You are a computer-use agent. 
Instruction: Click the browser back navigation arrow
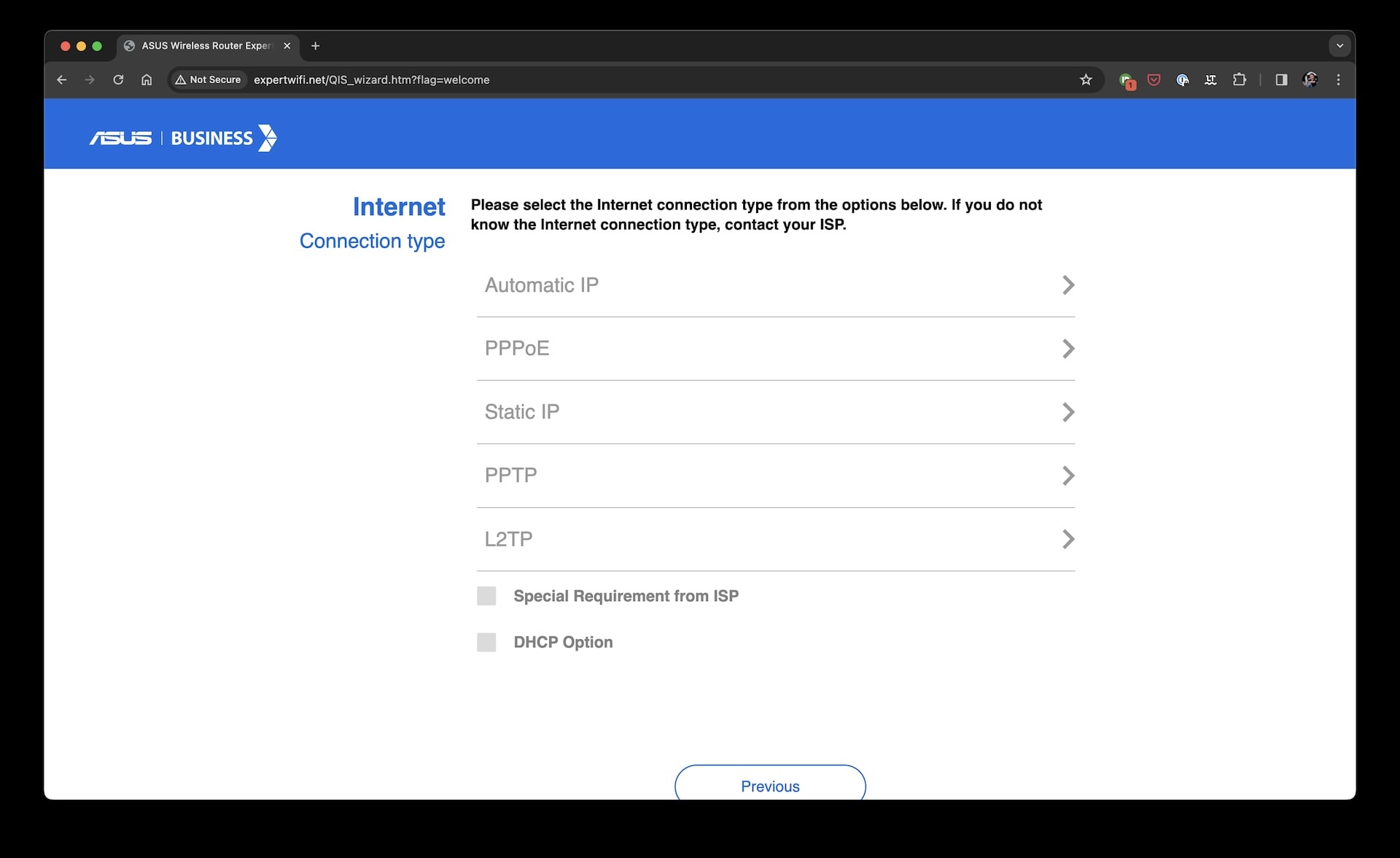(x=63, y=80)
